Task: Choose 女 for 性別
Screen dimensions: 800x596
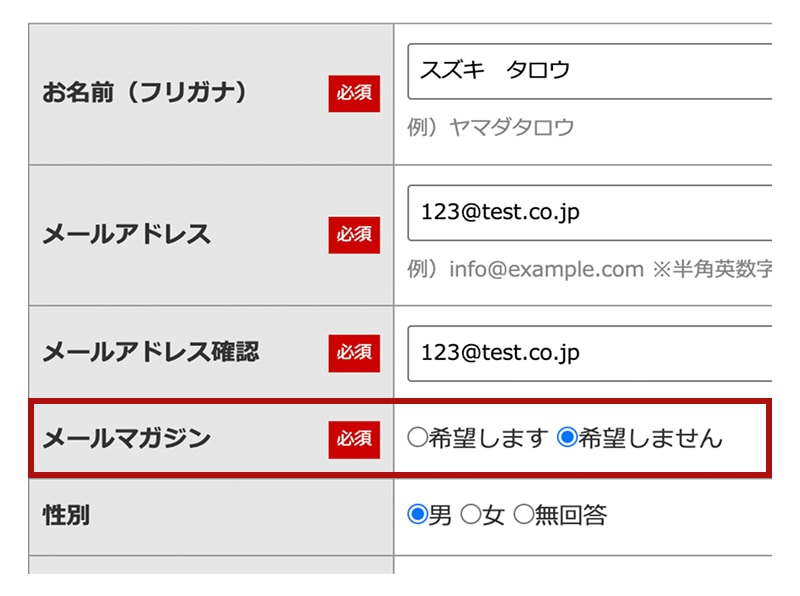Action: pyautogui.click(x=471, y=515)
